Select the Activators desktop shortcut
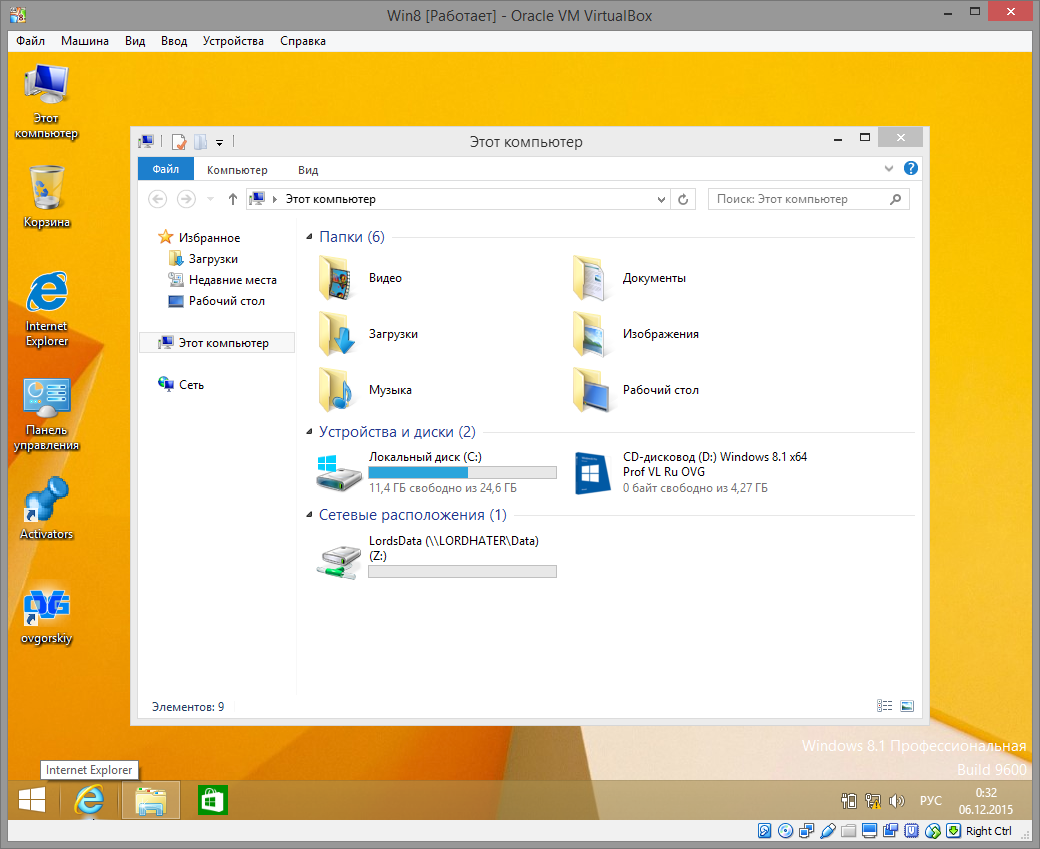 (x=46, y=508)
